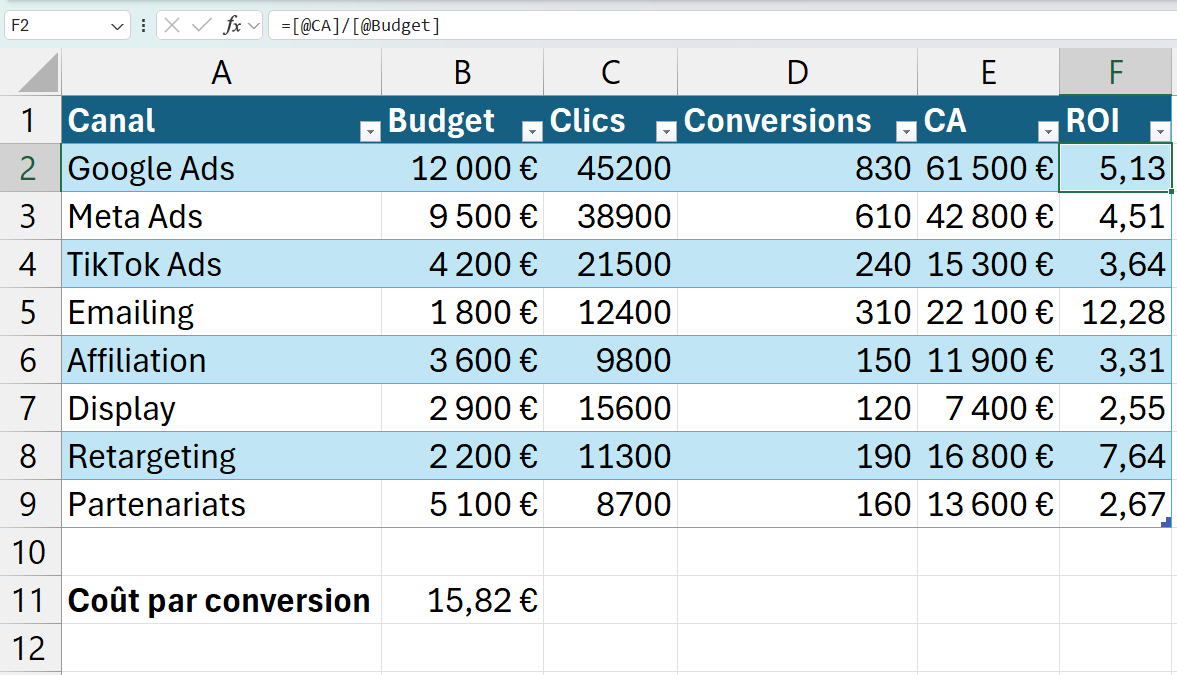Click the three-dot handle beside Name Box
The width and height of the screenshot is (1177, 675).
143,26
